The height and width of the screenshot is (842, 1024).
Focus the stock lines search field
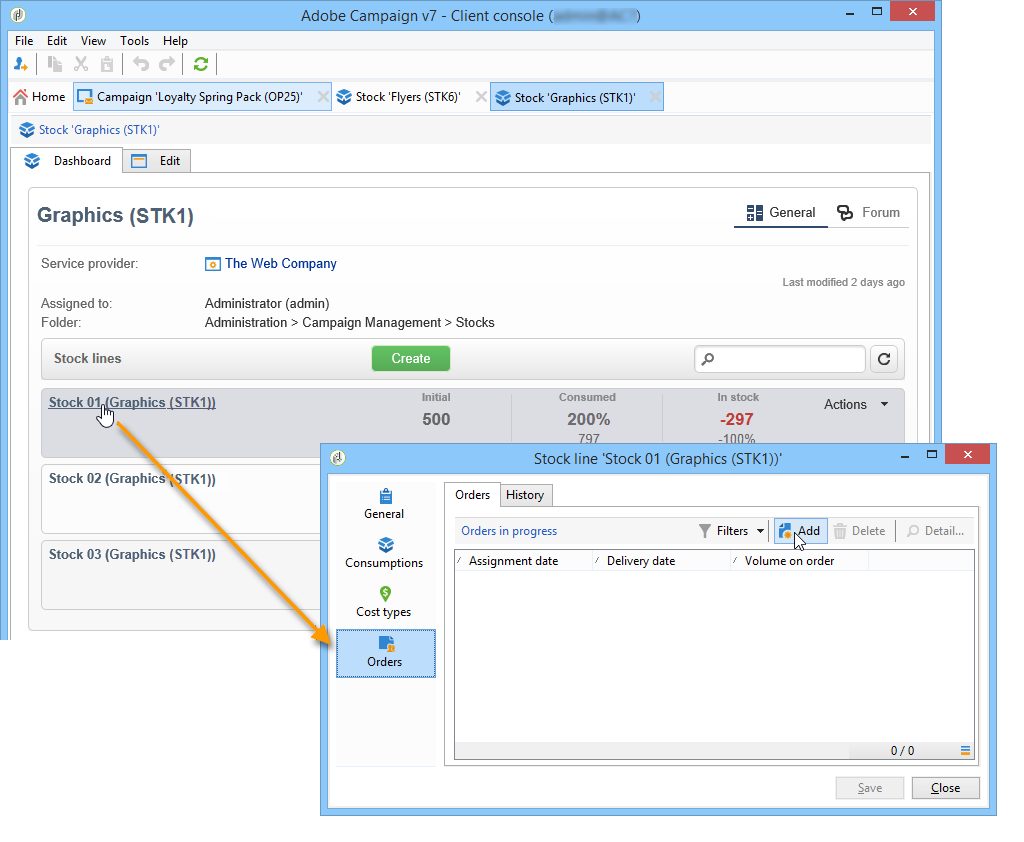[x=780, y=359]
